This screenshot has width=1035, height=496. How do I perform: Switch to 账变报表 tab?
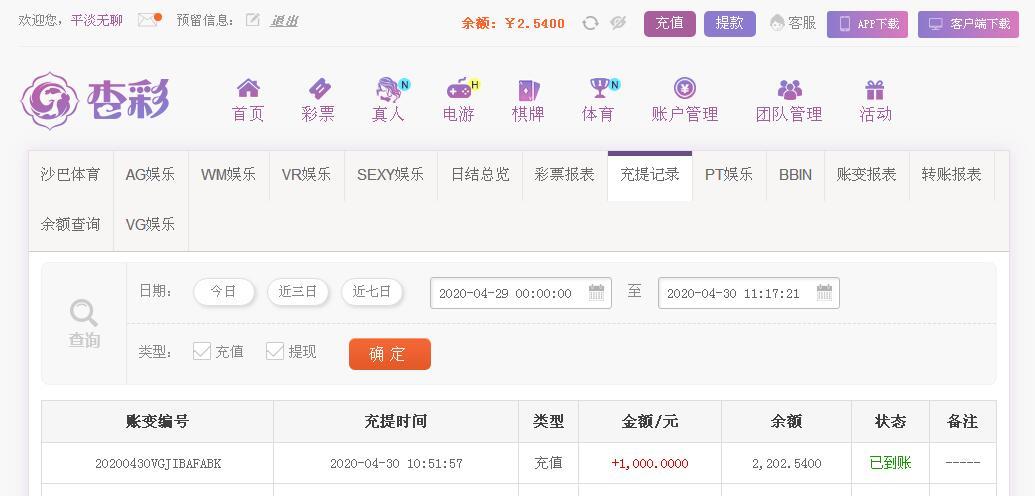(x=867, y=175)
